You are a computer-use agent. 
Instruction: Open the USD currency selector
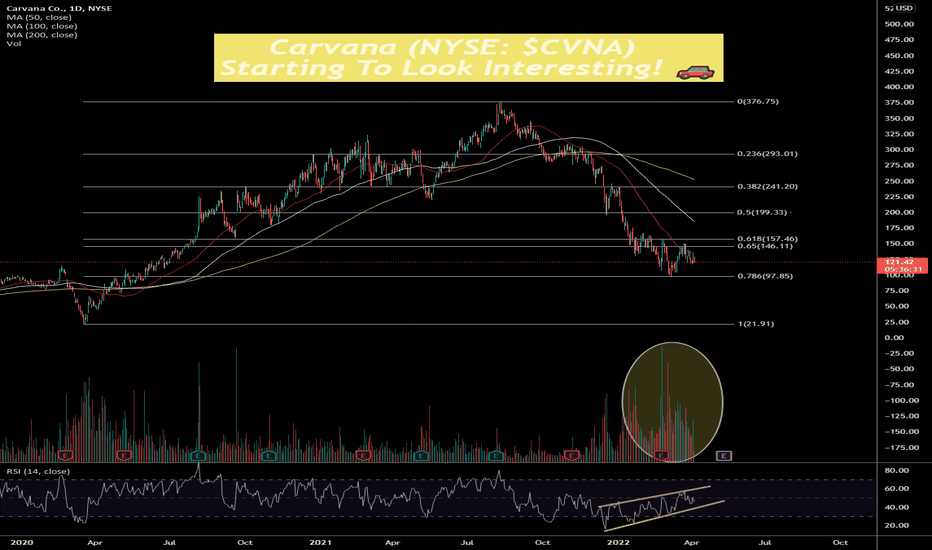point(905,8)
